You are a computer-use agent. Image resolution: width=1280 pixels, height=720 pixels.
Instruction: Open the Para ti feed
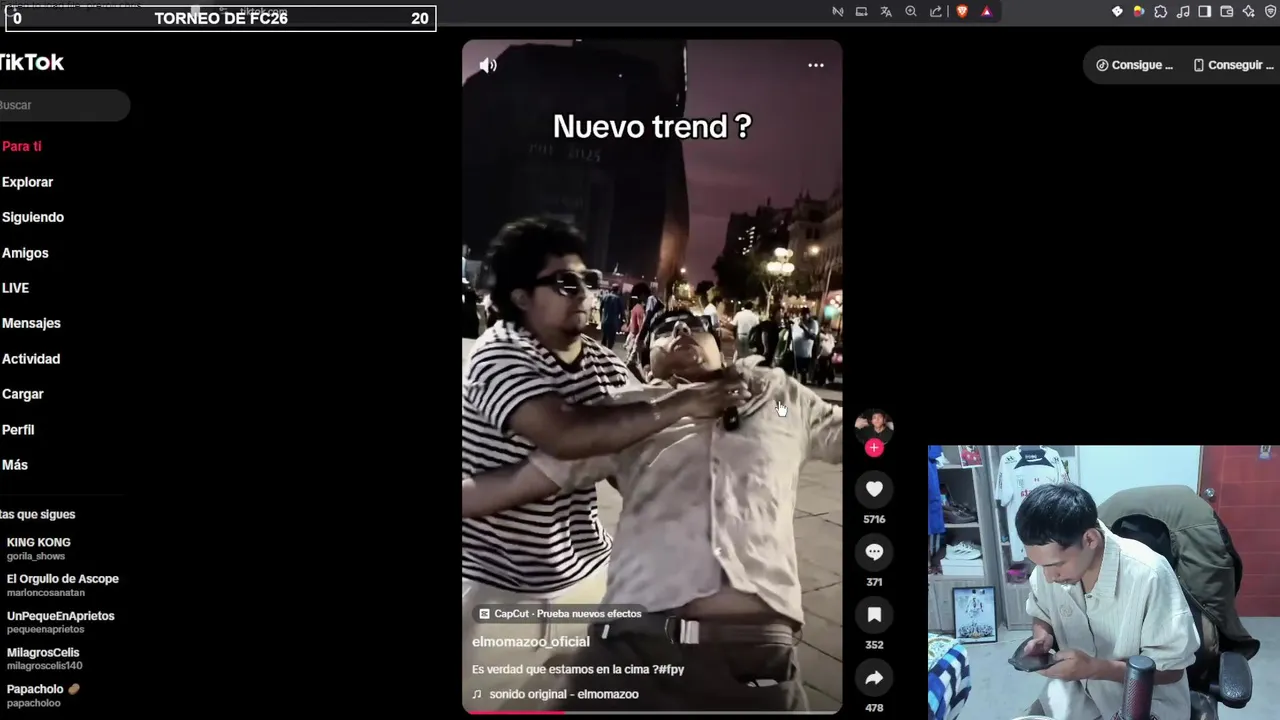(21, 146)
